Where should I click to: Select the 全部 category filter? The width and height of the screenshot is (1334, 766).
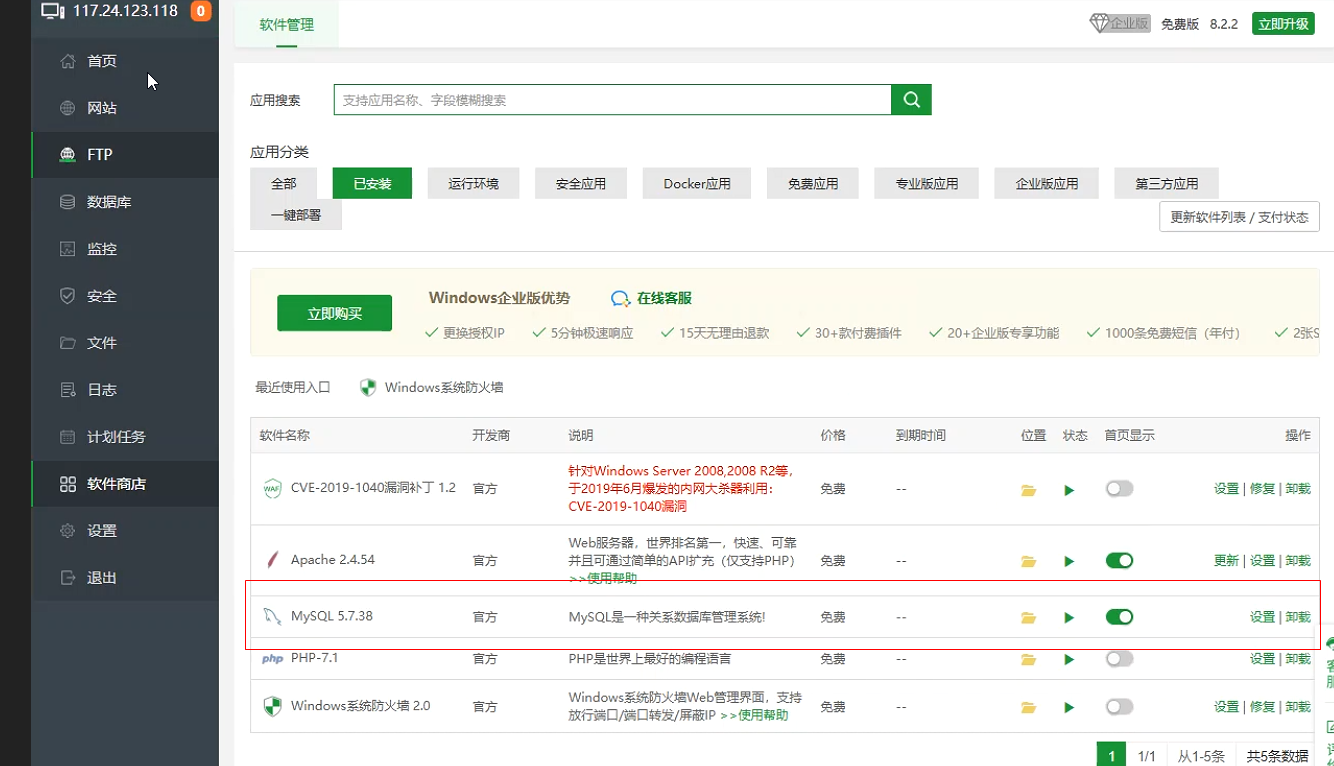[283, 184]
